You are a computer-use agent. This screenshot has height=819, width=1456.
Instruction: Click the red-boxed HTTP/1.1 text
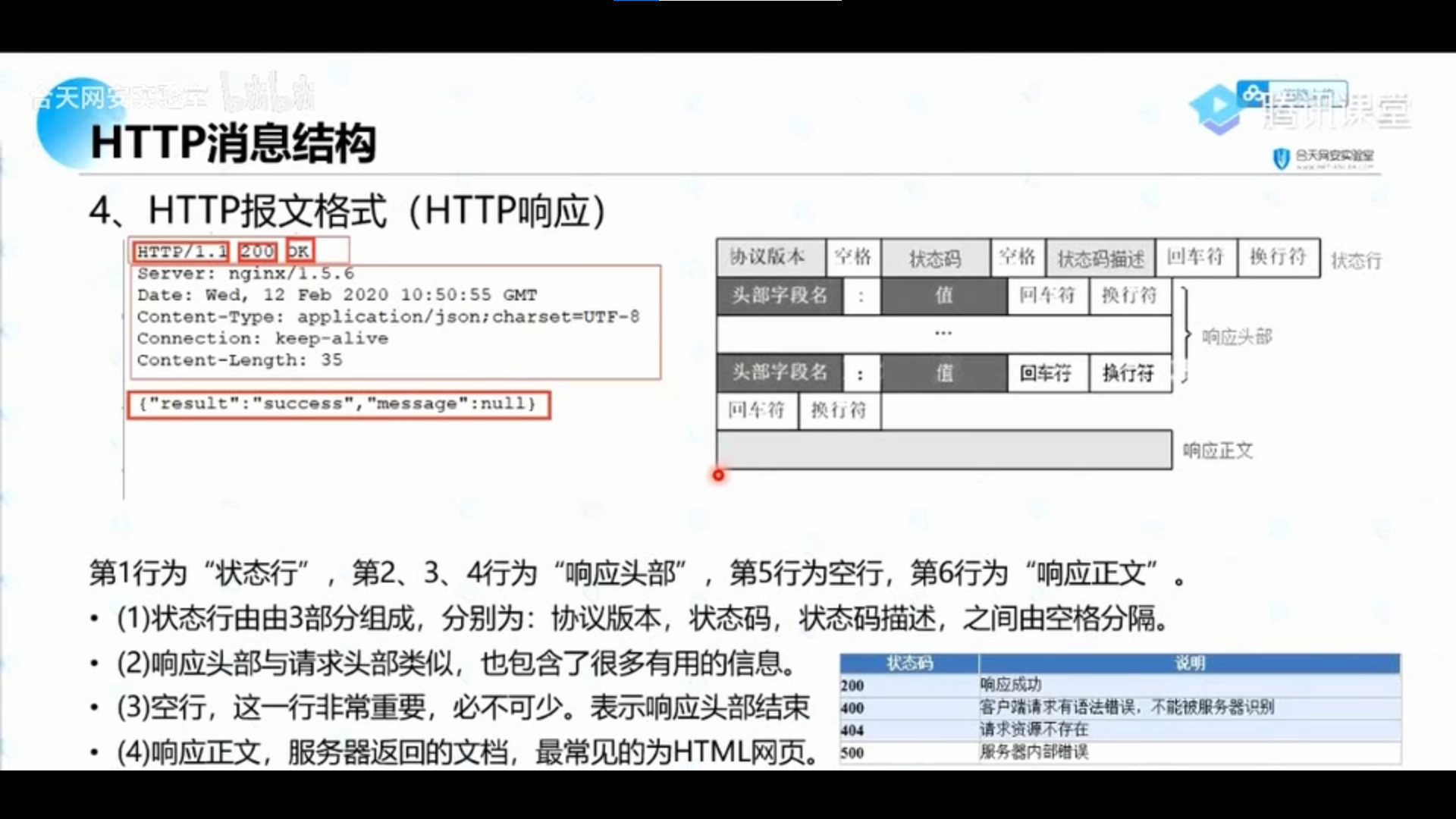click(182, 252)
